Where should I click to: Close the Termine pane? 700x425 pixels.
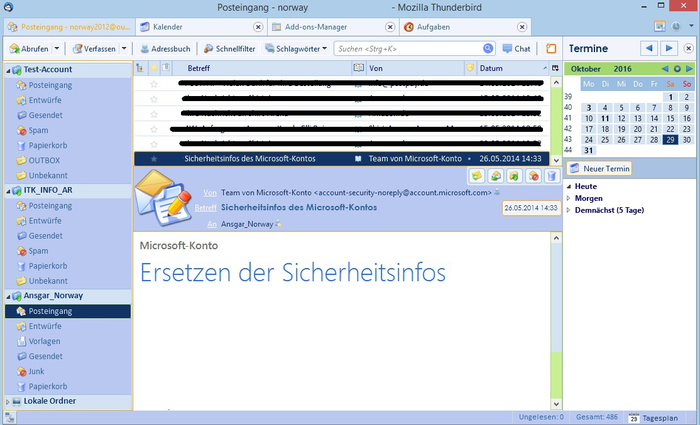tap(688, 48)
